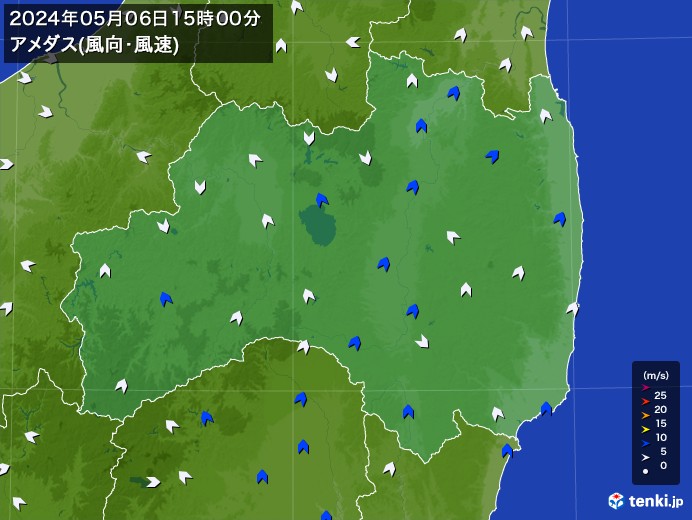Click the アメダス(風向・風速) title text
This screenshot has width=692, height=520.
(x=94, y=45)
